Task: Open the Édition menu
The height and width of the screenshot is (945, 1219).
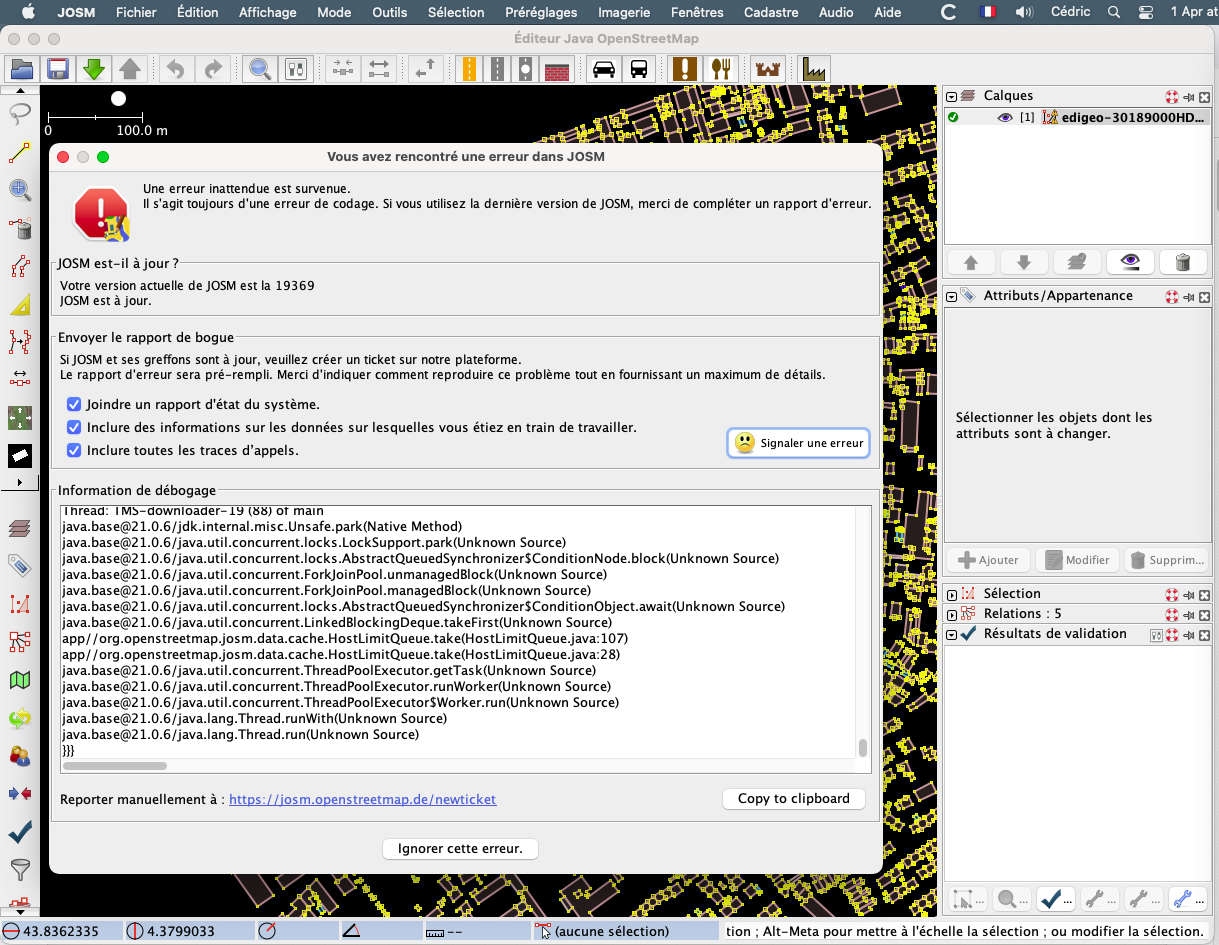Action: click(197, 12)
